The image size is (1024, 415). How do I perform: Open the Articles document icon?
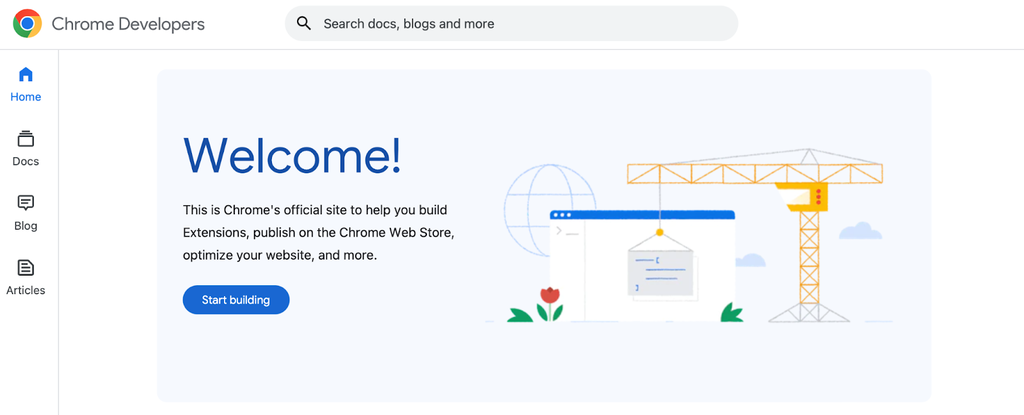click(x=25, y=267)
